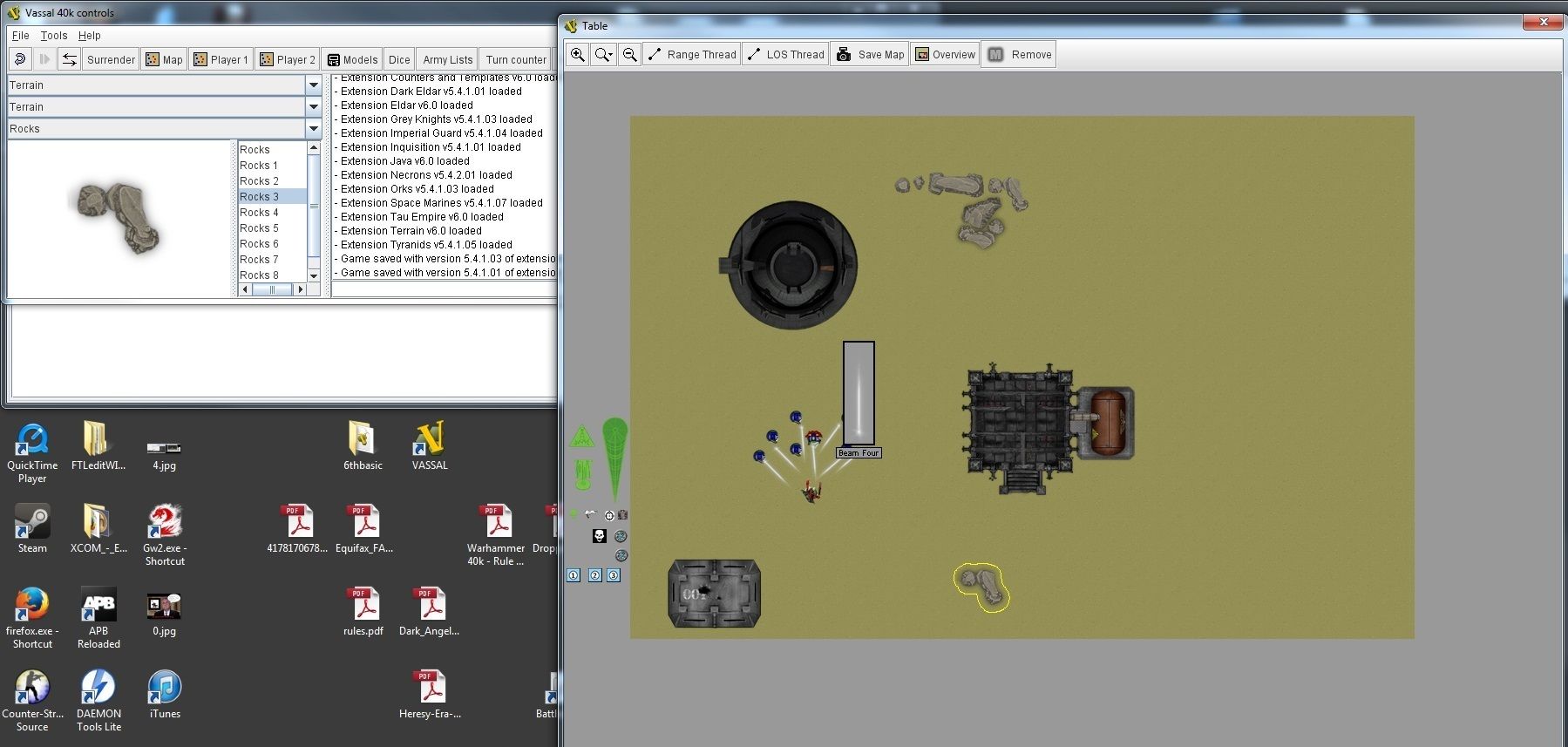Toggle the Overview window button
The height and width of the screenshot is (747, 1568).
(x=945, y=54)
